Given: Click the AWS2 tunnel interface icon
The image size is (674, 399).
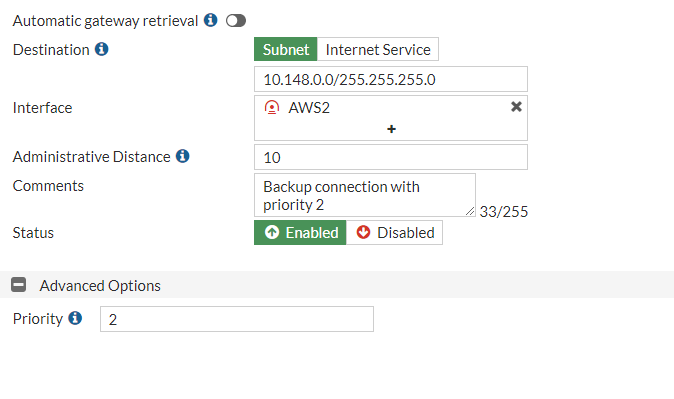Looking at the screenshot, I should [x=272, y=107].
